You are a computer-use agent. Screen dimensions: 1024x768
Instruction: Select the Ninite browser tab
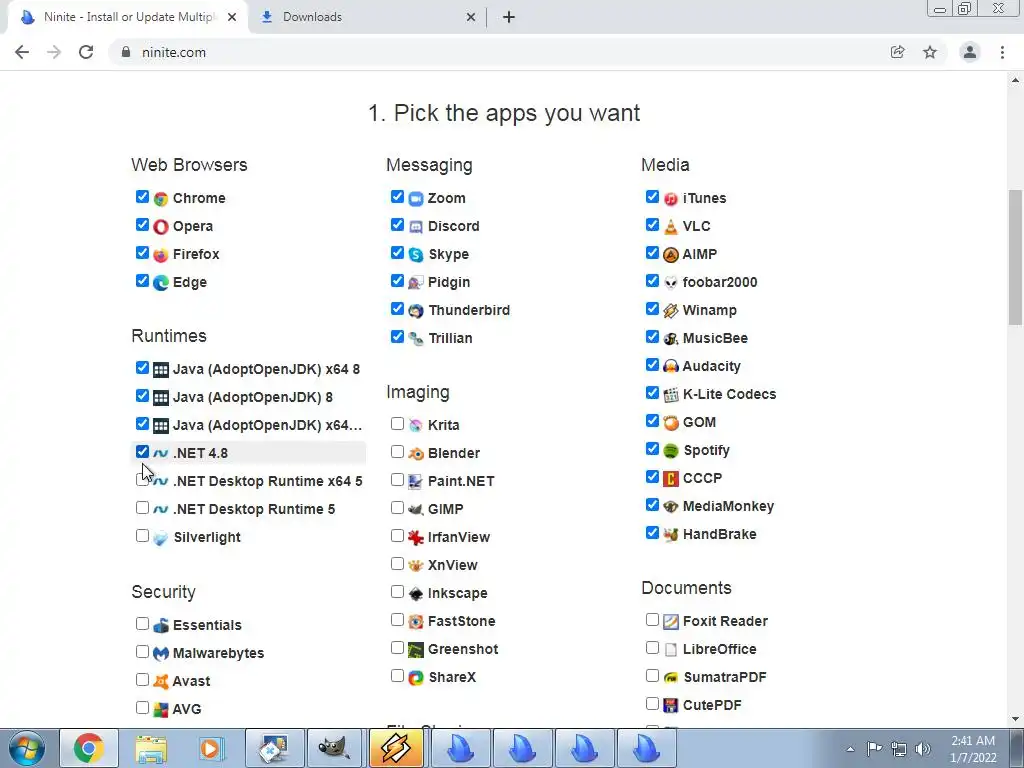[128, 17]
